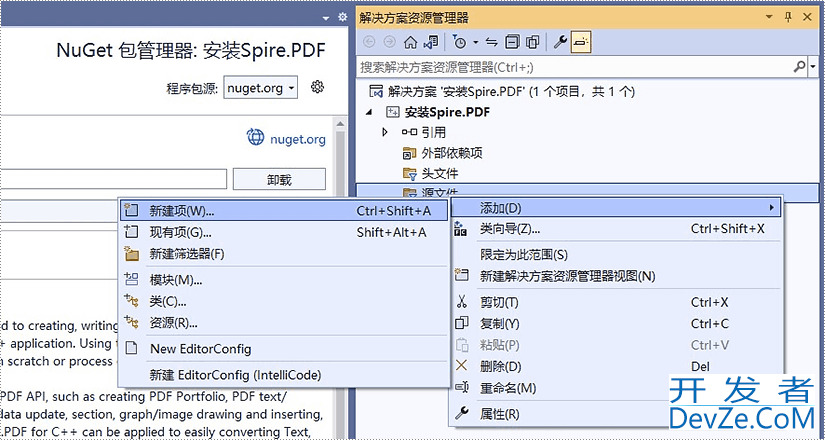Select 新建项(W)... in the submenu
The image size is (825, 440).
click(x=284, y=211)
